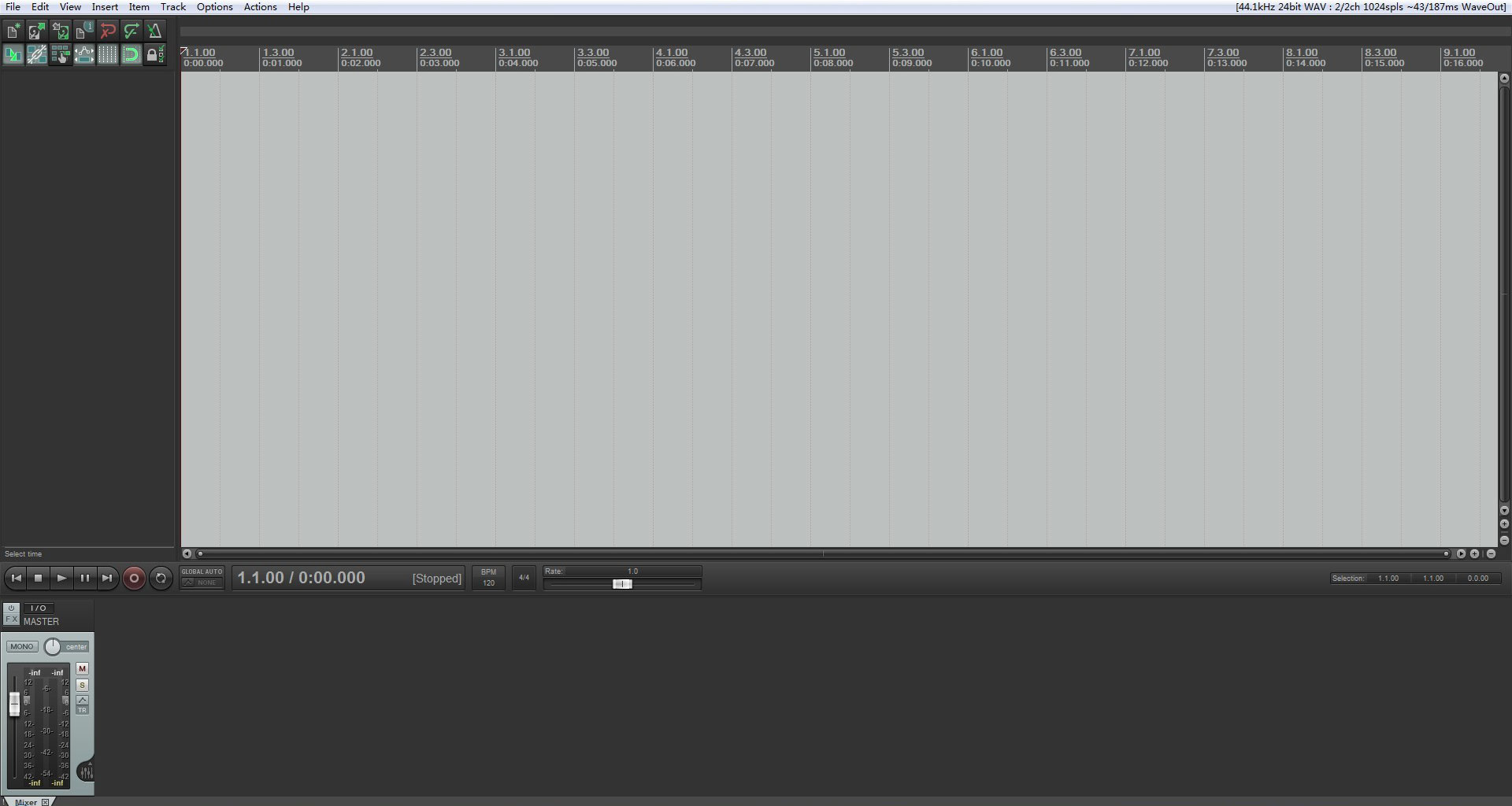This screenshot has width=1512, height=806.
Task: Open the 4/4 time signature box
Action: coord(524,578)
